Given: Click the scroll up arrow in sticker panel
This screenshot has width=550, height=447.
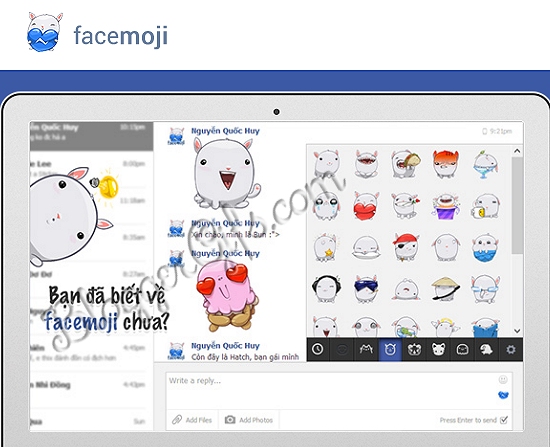Looking at the screenshot, I should point(517,151).
